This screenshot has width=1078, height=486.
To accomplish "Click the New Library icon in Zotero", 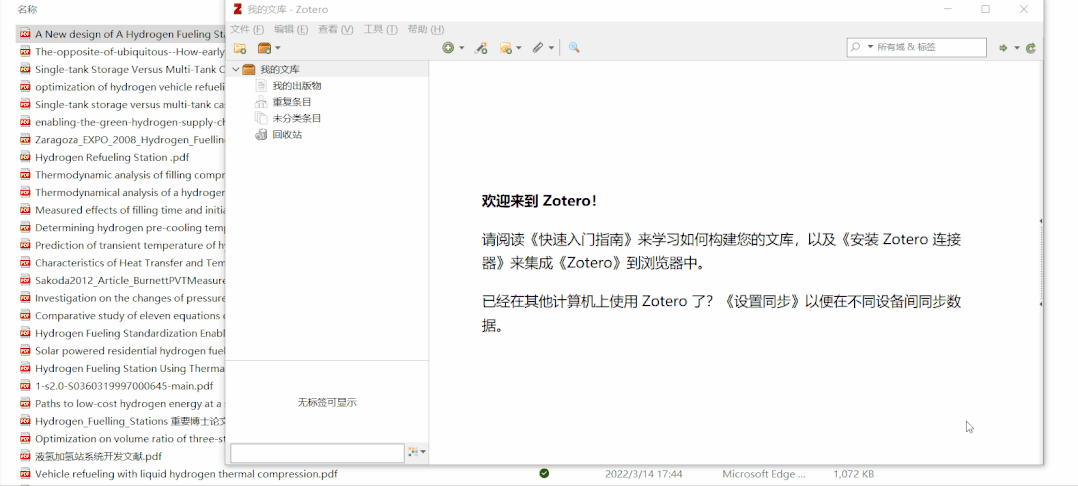I will click(264, 48).
